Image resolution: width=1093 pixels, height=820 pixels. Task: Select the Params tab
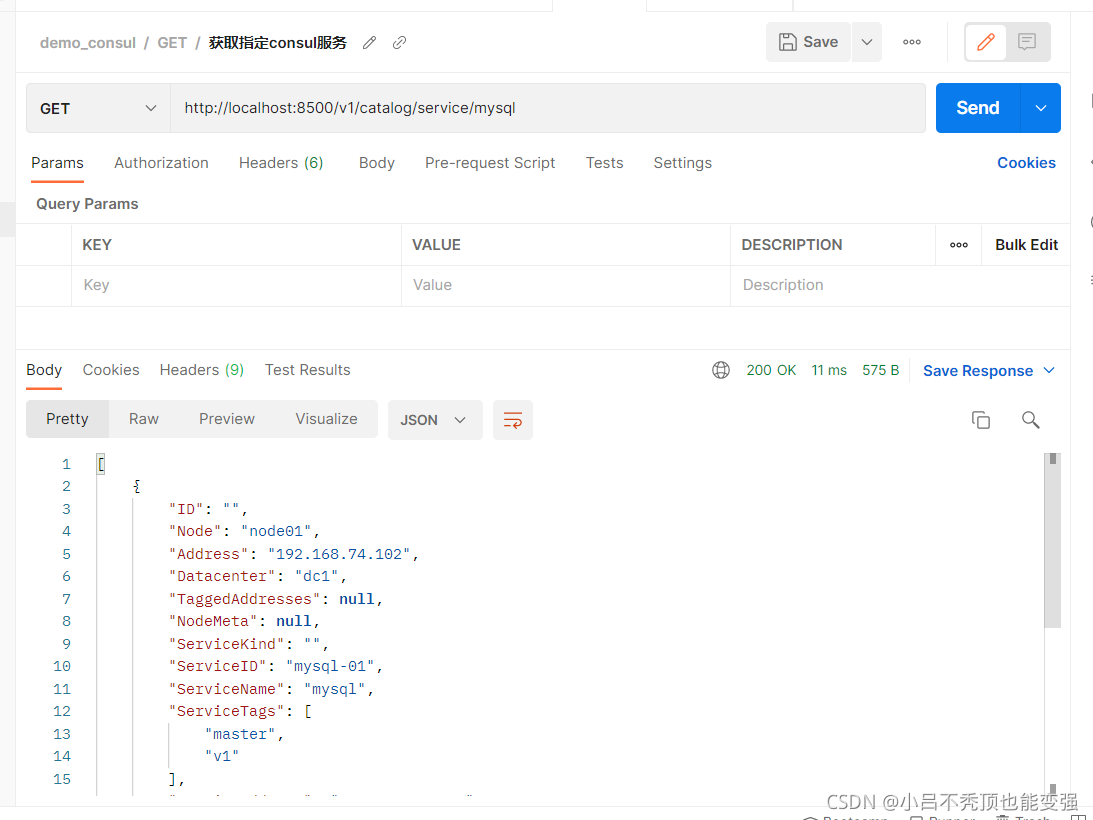[x=57, y=163]
